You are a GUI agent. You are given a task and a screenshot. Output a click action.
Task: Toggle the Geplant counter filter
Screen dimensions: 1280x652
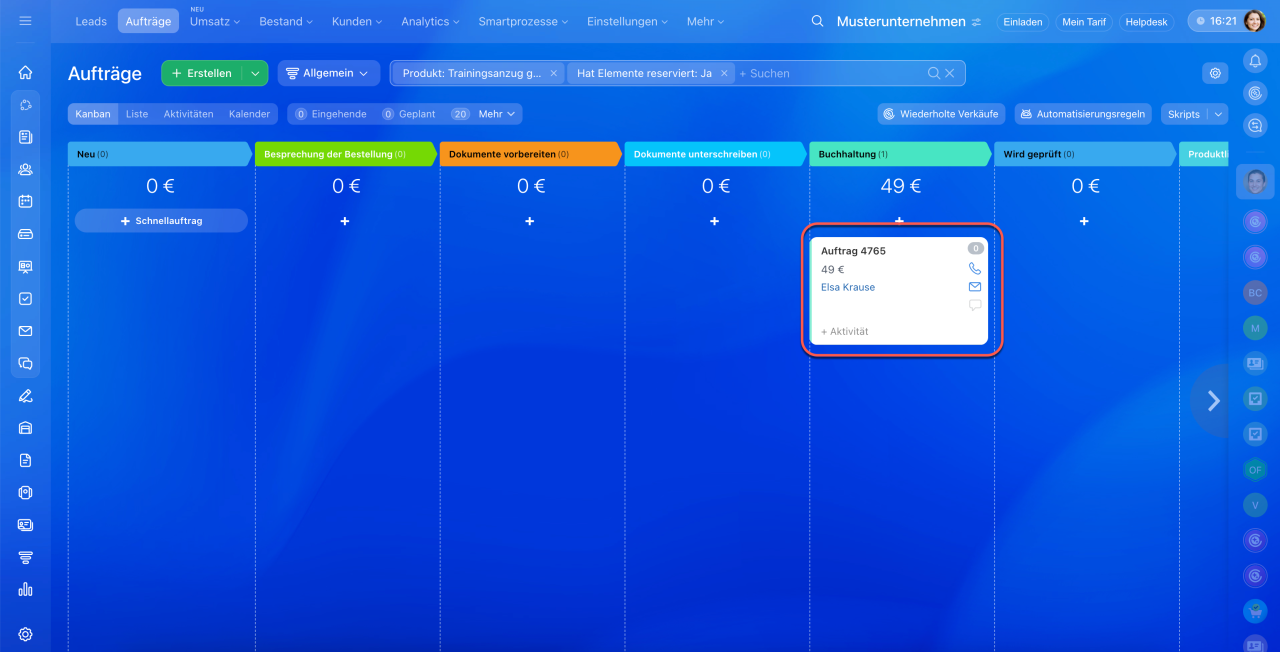(409, 114)
